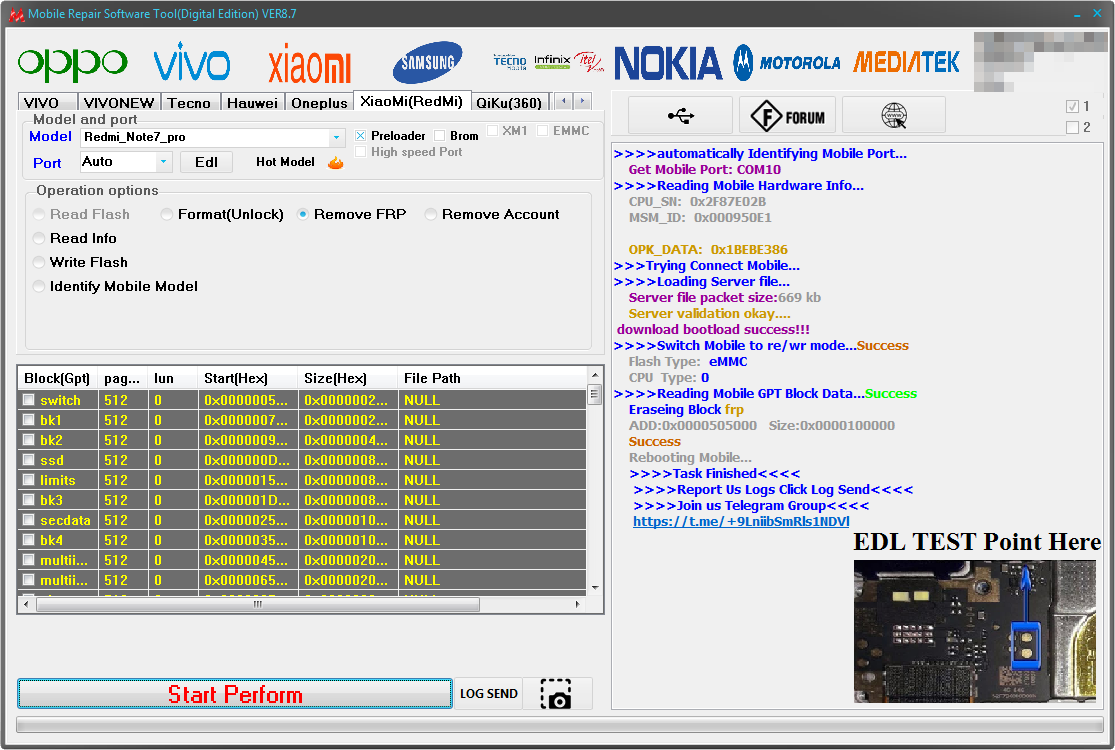Click the app logo in title bar
1115x750 pixels.
coord(16,14)
